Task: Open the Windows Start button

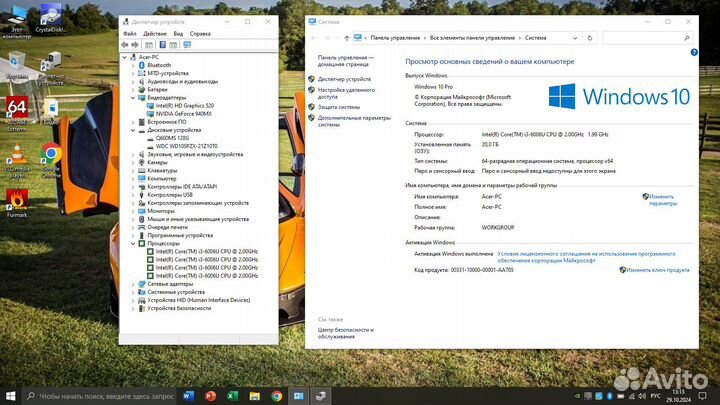Action: click(10, 396)
